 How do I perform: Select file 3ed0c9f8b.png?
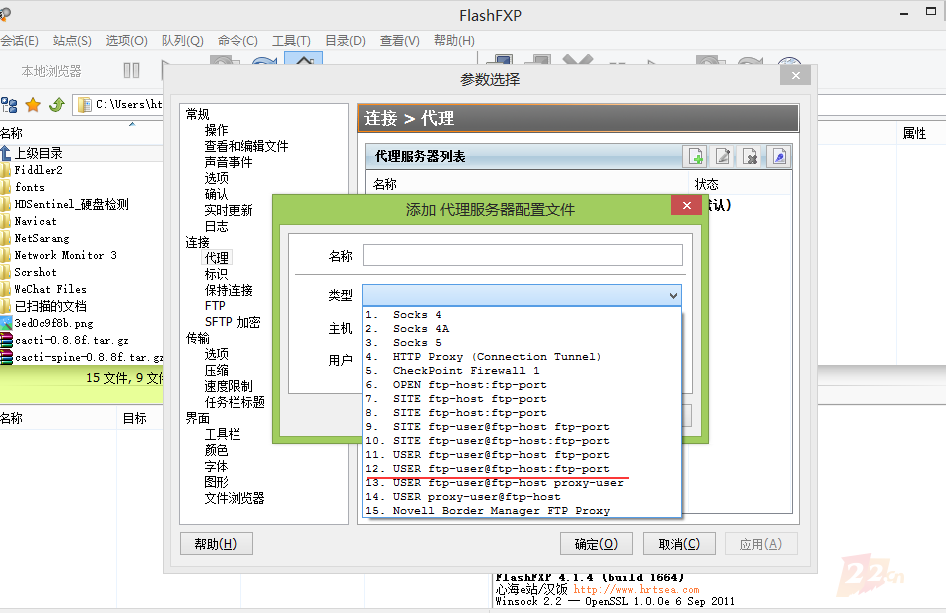pos(53,323)
